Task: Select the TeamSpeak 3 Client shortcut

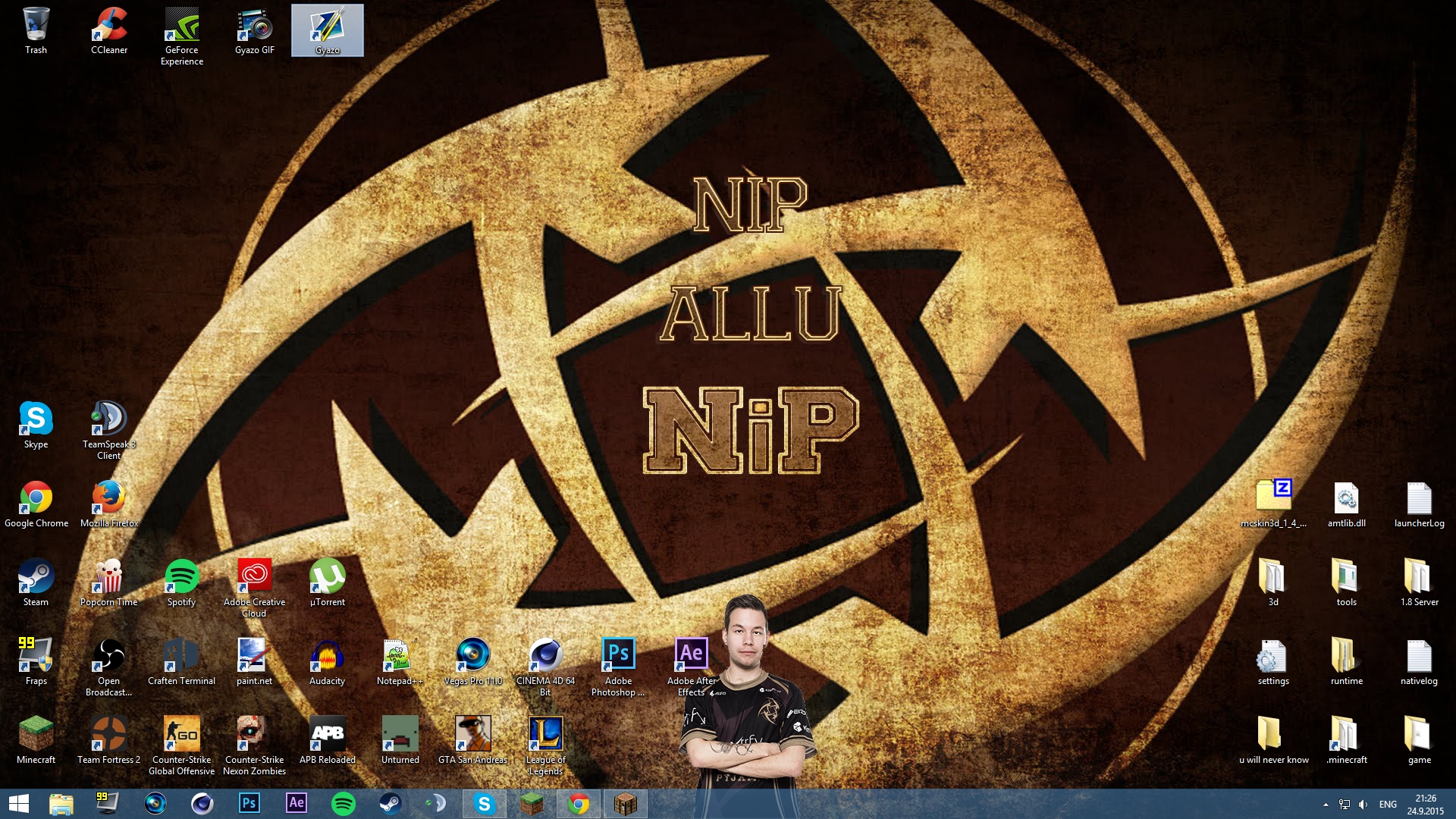Action: click(109, 430)
